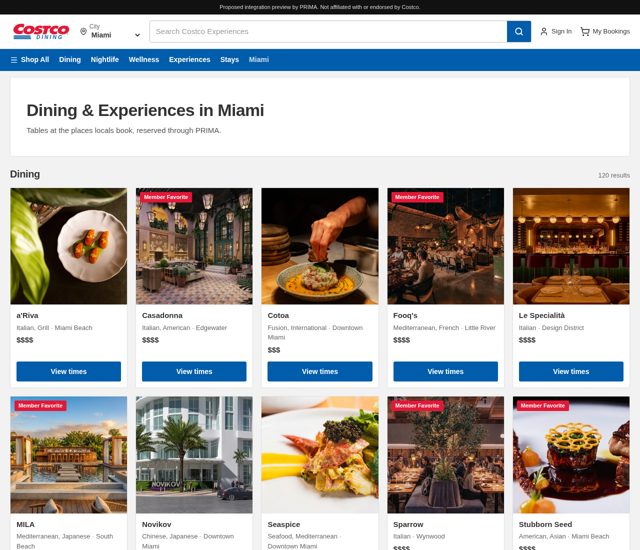The image size is (640, 550).
Task: Click Member Favorite badge on MILA
Action: [40, 406]
